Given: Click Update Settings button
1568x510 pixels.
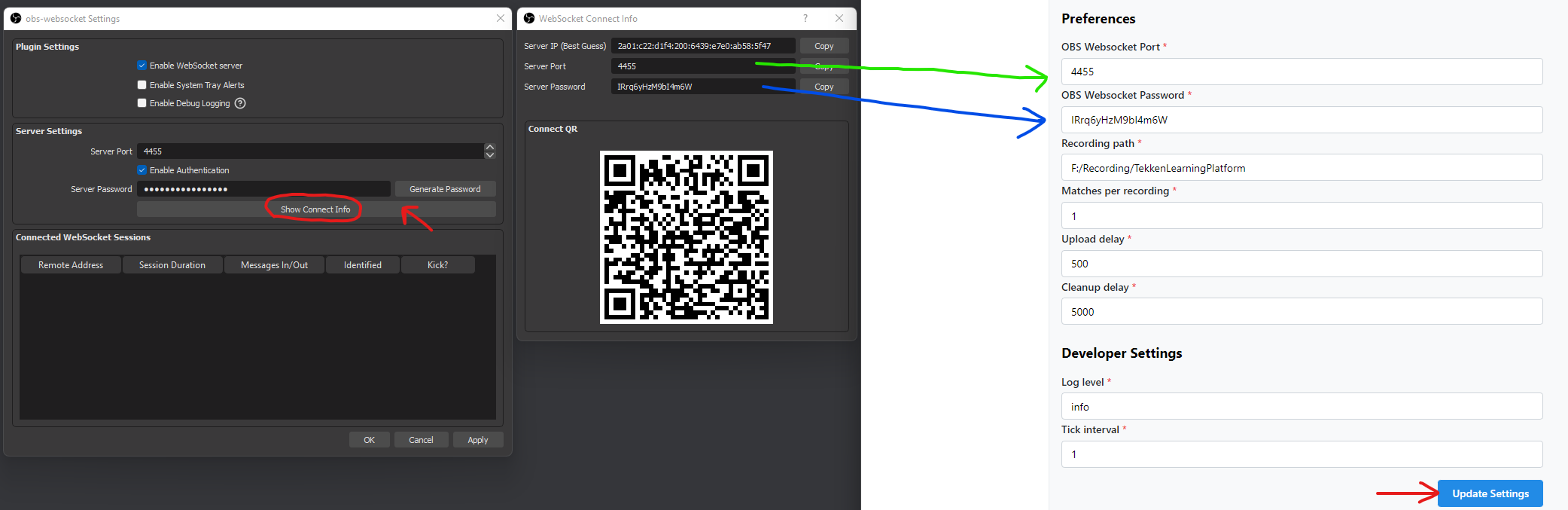Looking at the screenshot, I should pos(1490,493).
